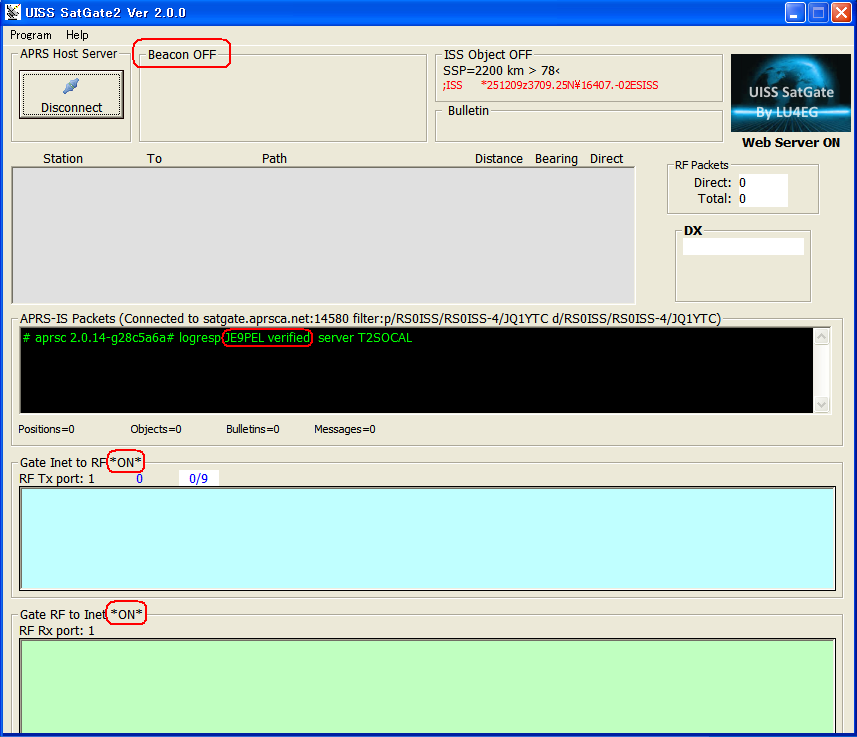The image size is (857, 737).
Task: Click the Station column header
Action: pyautogui.click(x=63, y=159)
